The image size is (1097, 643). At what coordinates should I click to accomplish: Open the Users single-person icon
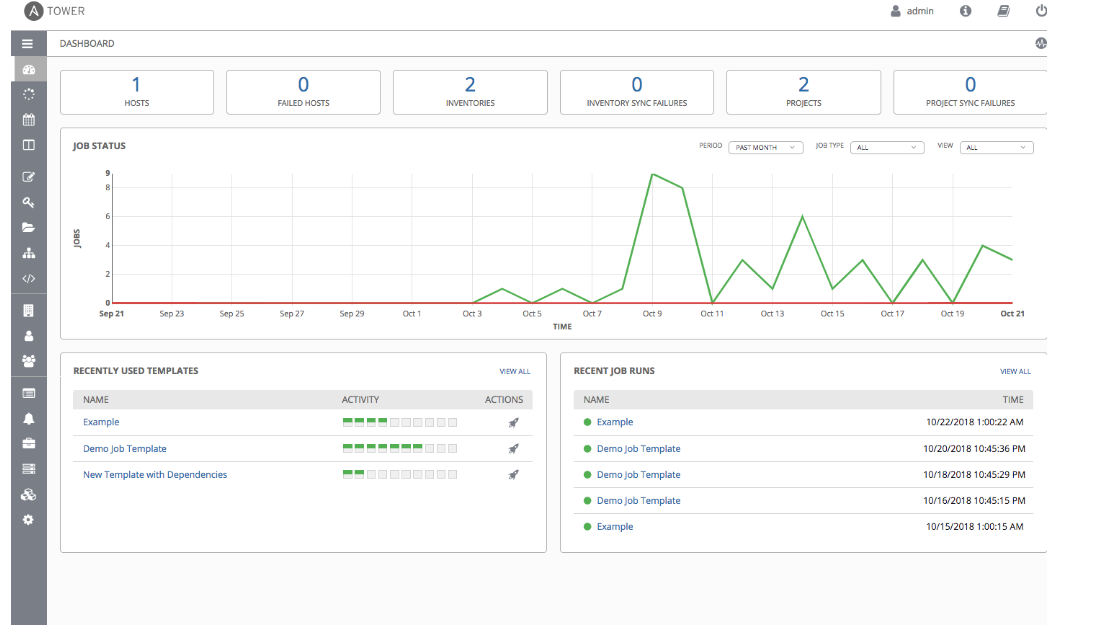point(29,336)
